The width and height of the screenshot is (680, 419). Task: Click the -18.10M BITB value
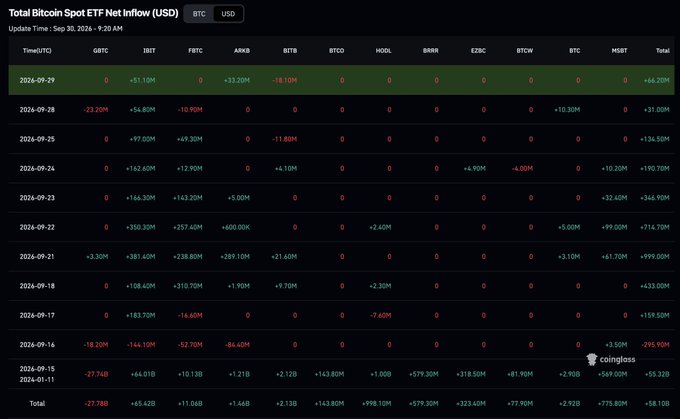tap(284, 80)
